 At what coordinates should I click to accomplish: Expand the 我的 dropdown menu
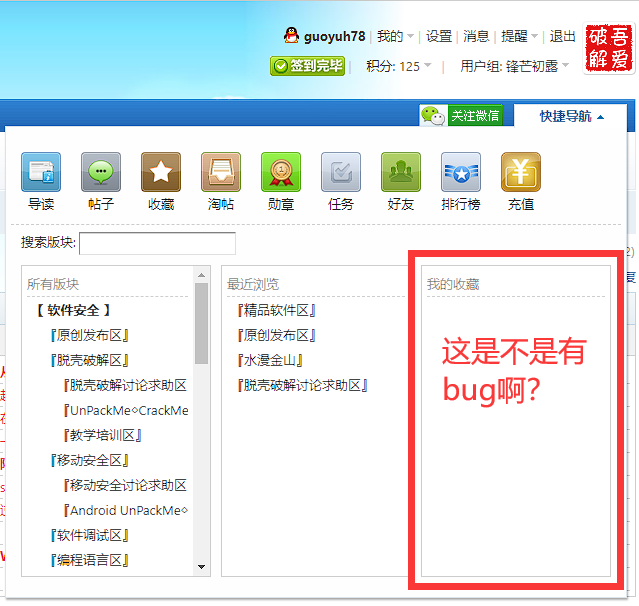(395, 36)
